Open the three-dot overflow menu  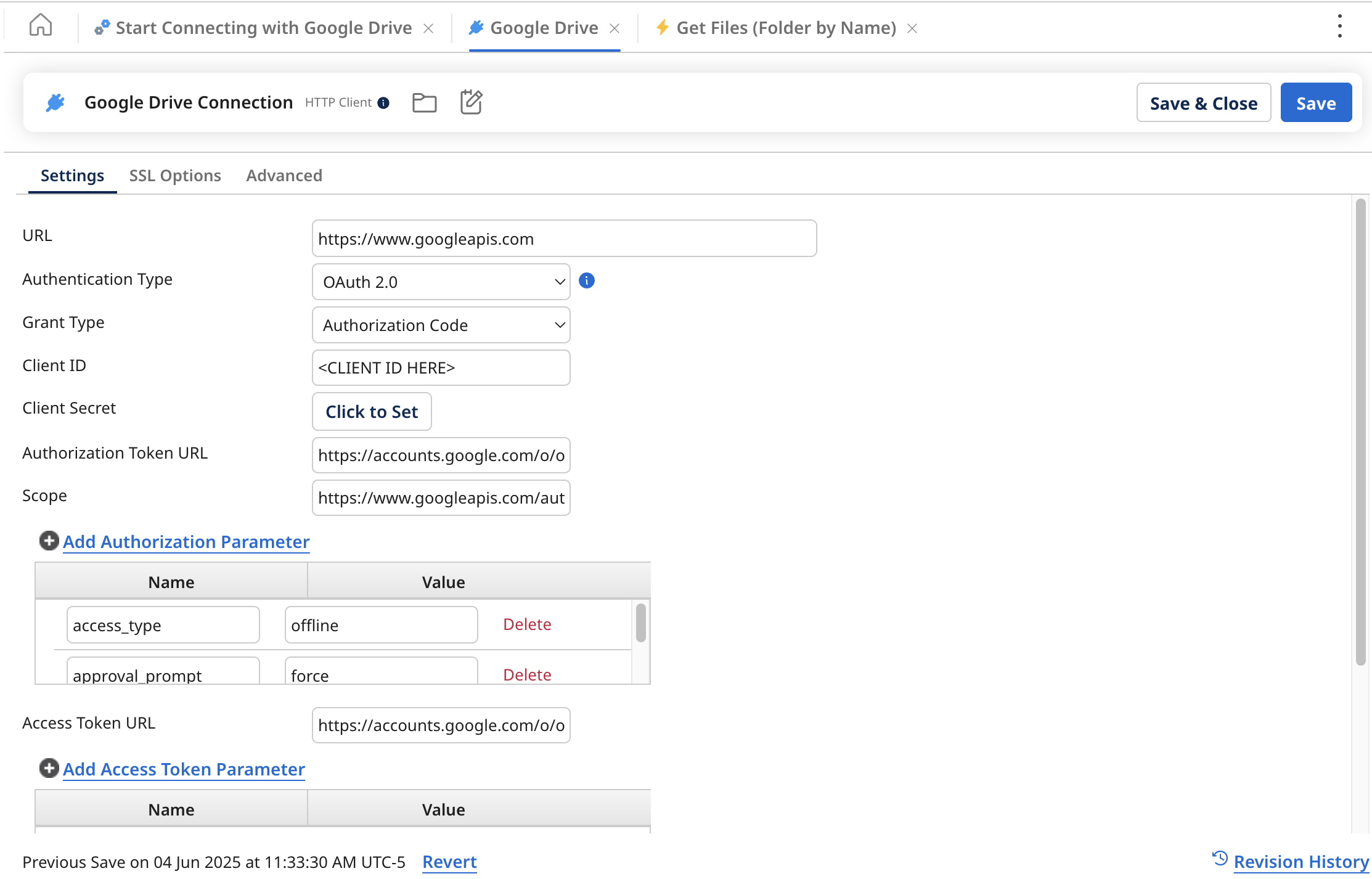click(x=1339, y=27)
